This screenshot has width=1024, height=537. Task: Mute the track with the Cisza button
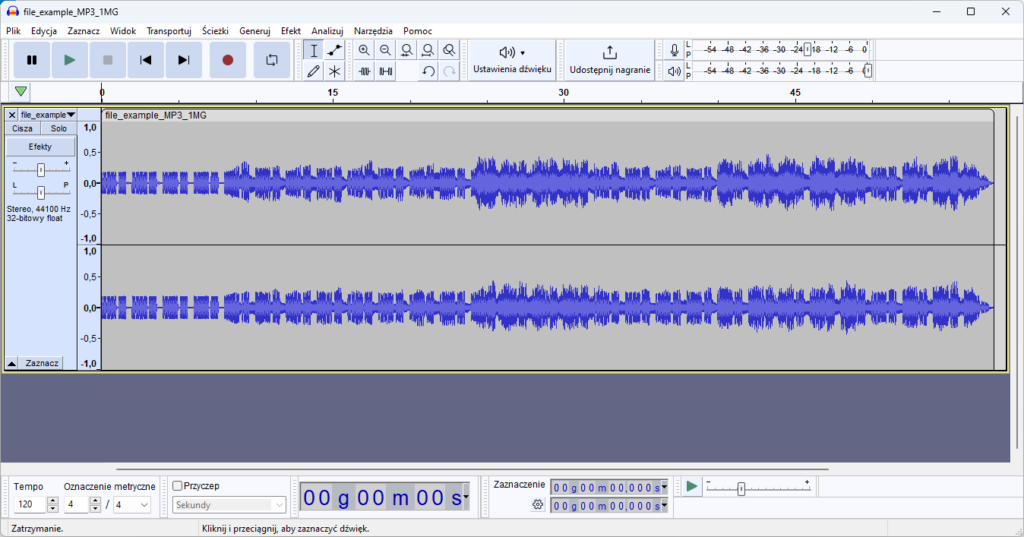coord(22,129)
